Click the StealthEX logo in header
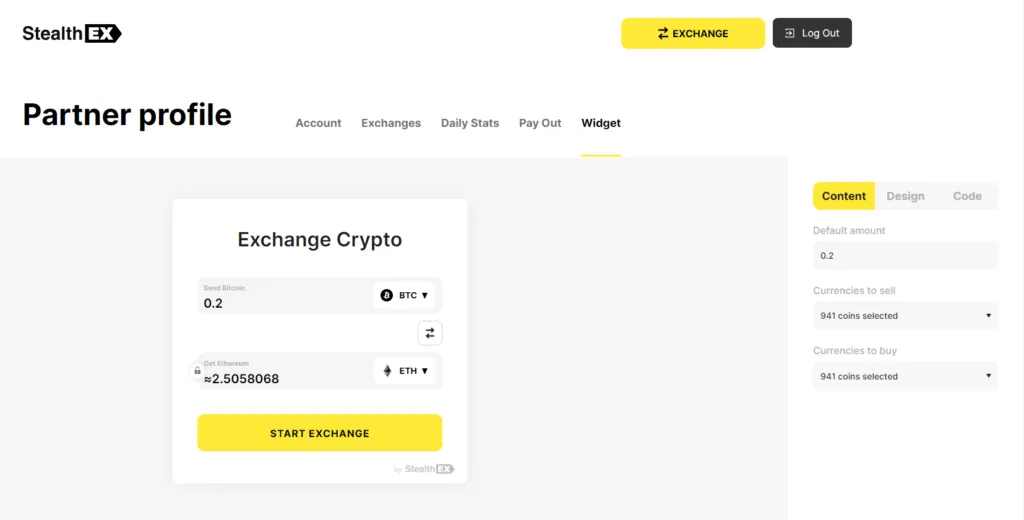The width and height of the screenshot is (1024, 520). click(x=72, y=33)
